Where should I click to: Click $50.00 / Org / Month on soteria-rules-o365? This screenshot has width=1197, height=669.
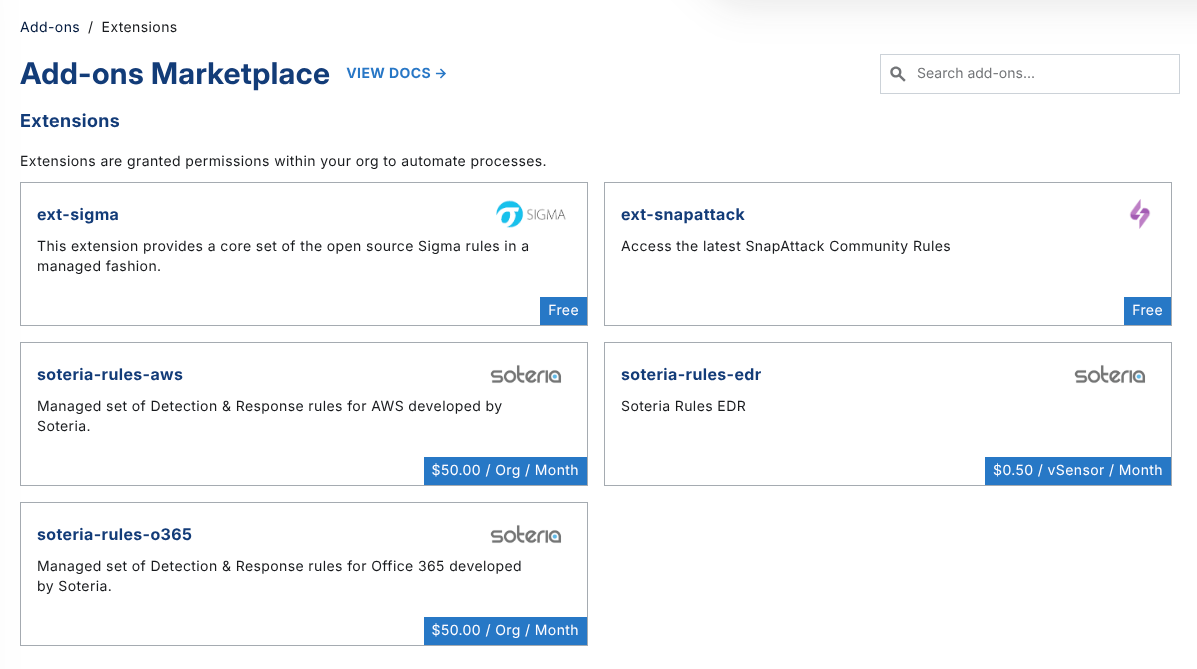[505, 631]
